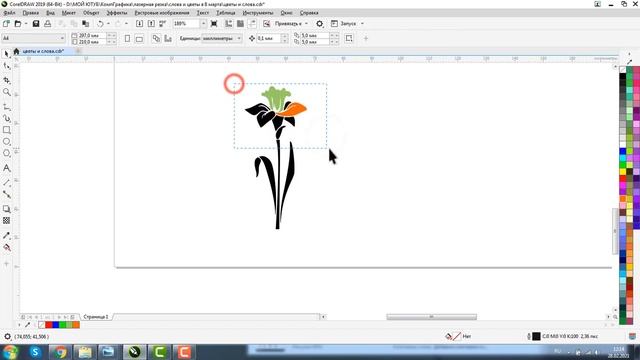
Task: Select the Rectangle tool
Action: [x=7, y=130]
